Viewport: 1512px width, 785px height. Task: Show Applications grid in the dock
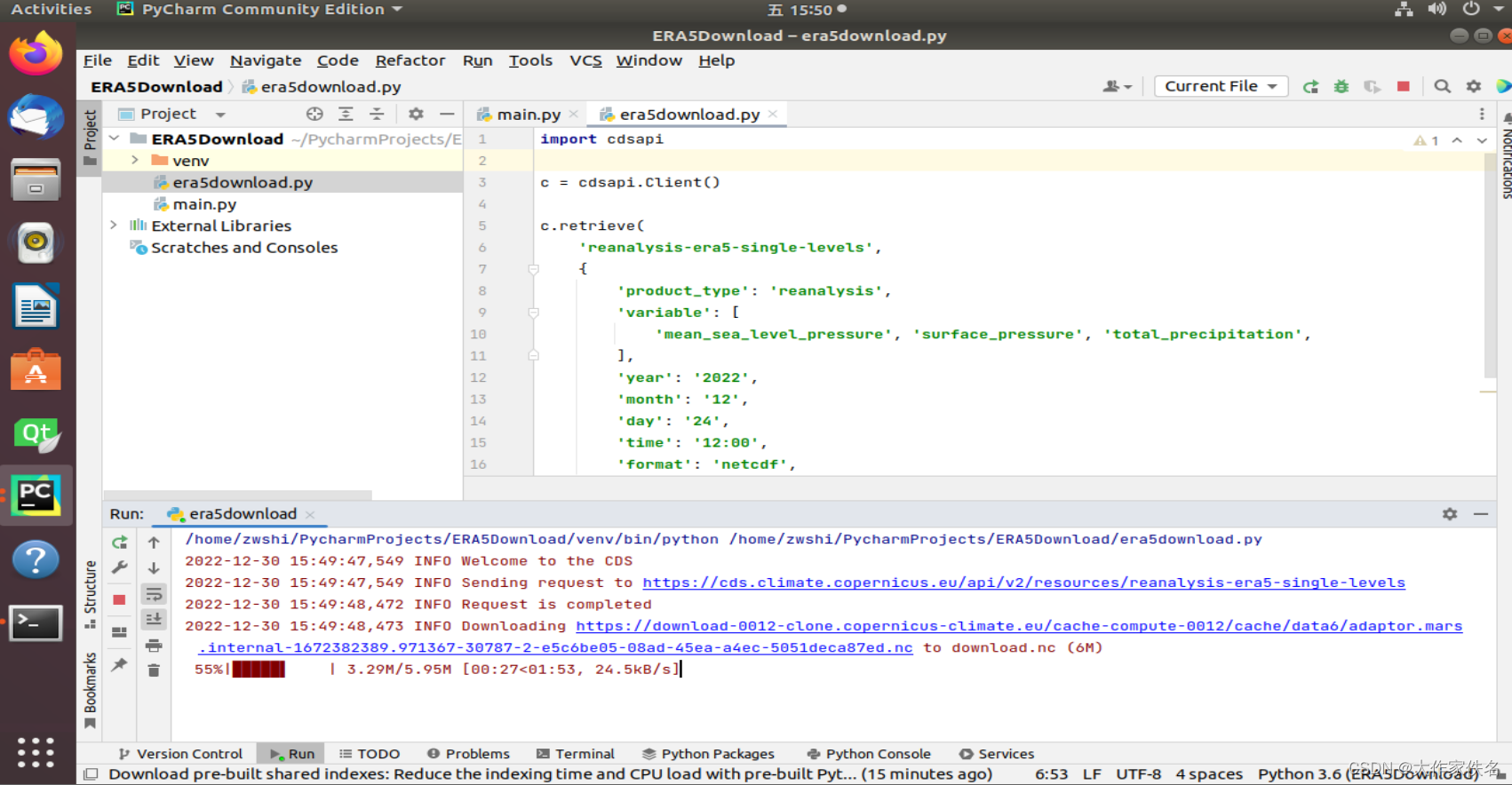pos(36,752)
